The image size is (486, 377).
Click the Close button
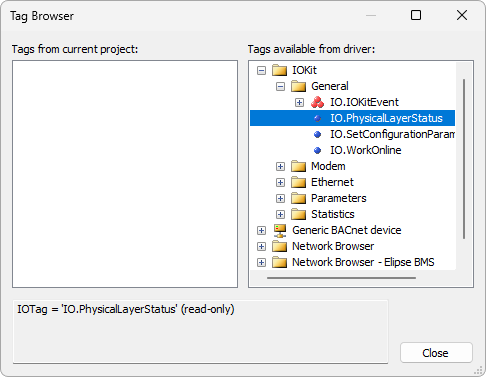(436, 353)
